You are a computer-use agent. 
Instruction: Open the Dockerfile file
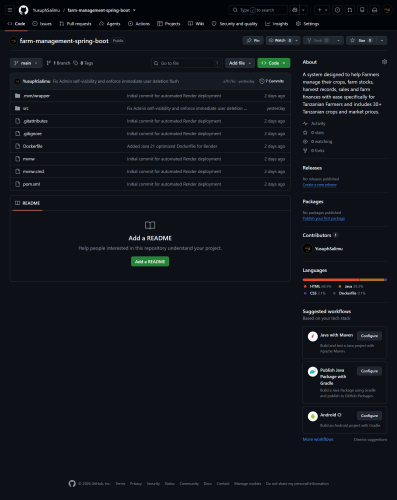33,146
